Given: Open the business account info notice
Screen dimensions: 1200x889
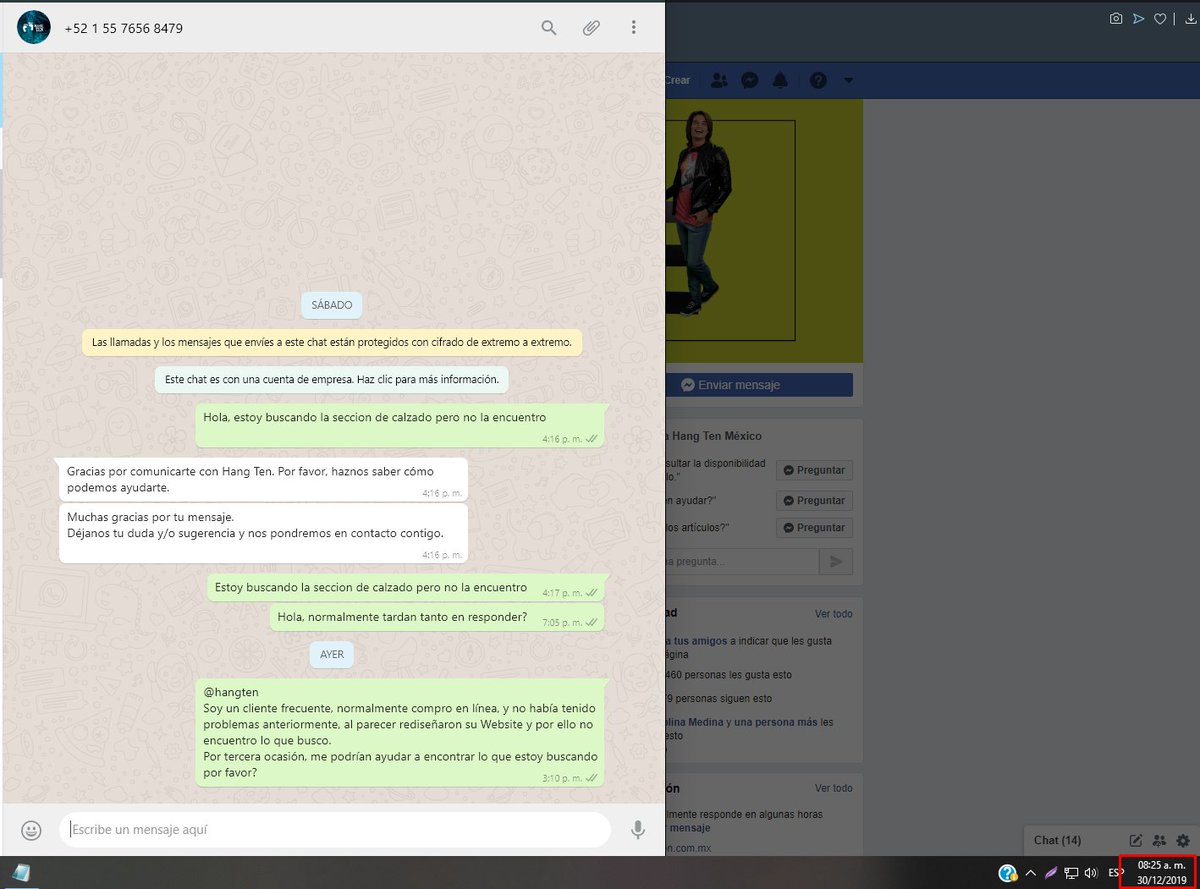Looking at the screenshot, I should coord(333,381).
